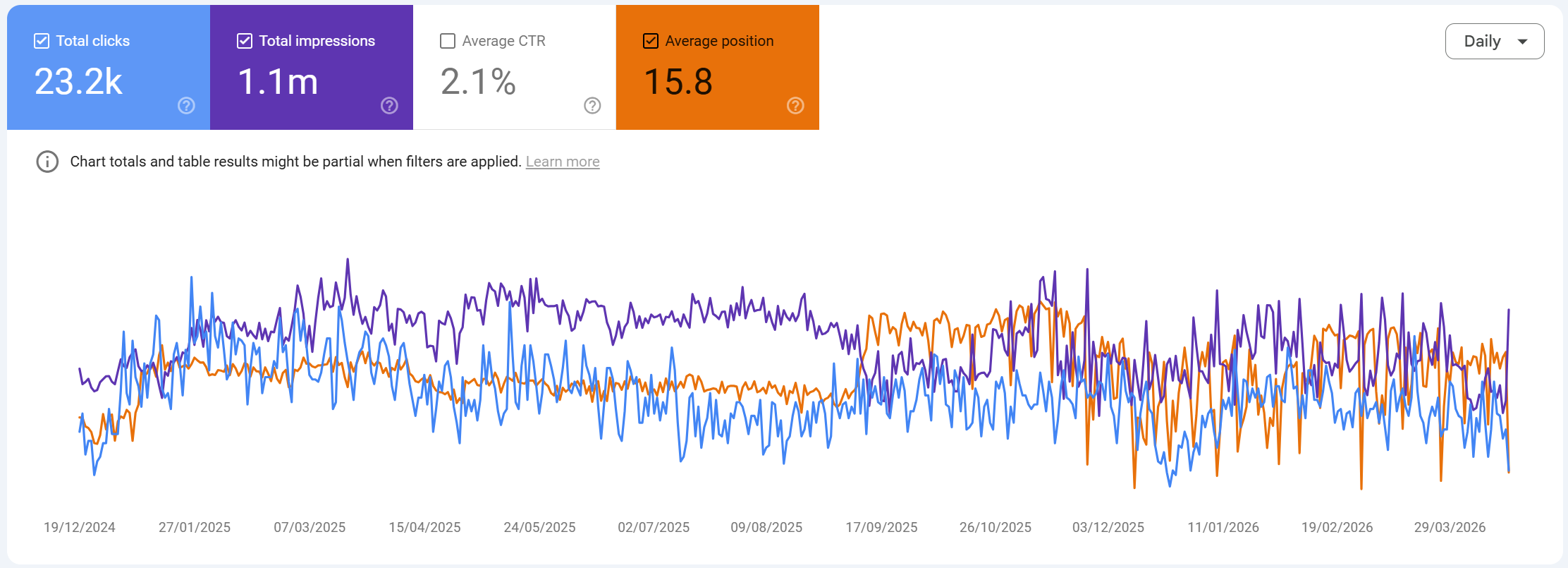Select the 23.2k Total clicks value
This screenshot has height=568, width=1568.
tap(78, 82)
